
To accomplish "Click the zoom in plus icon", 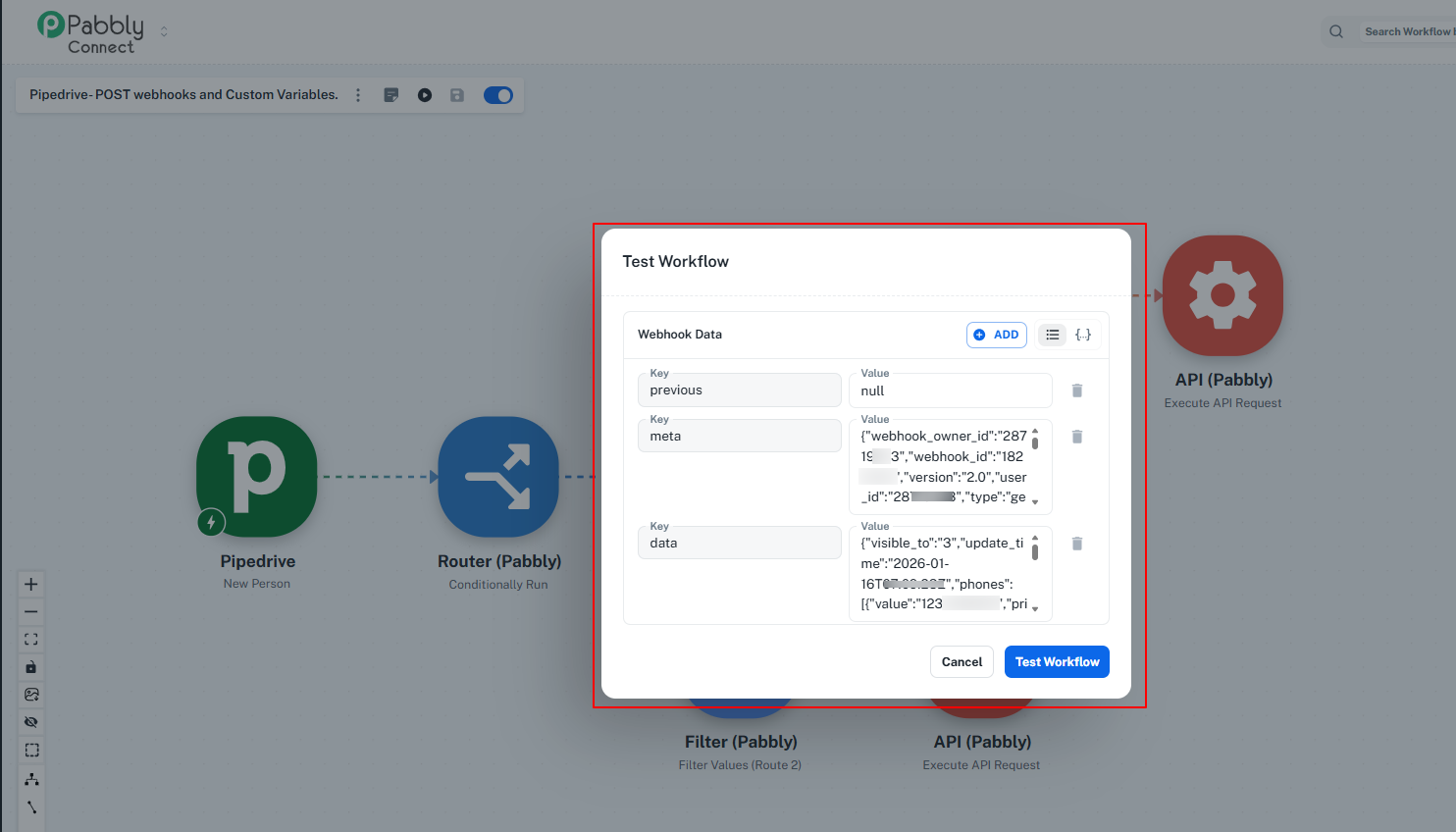I will (31, 585).
